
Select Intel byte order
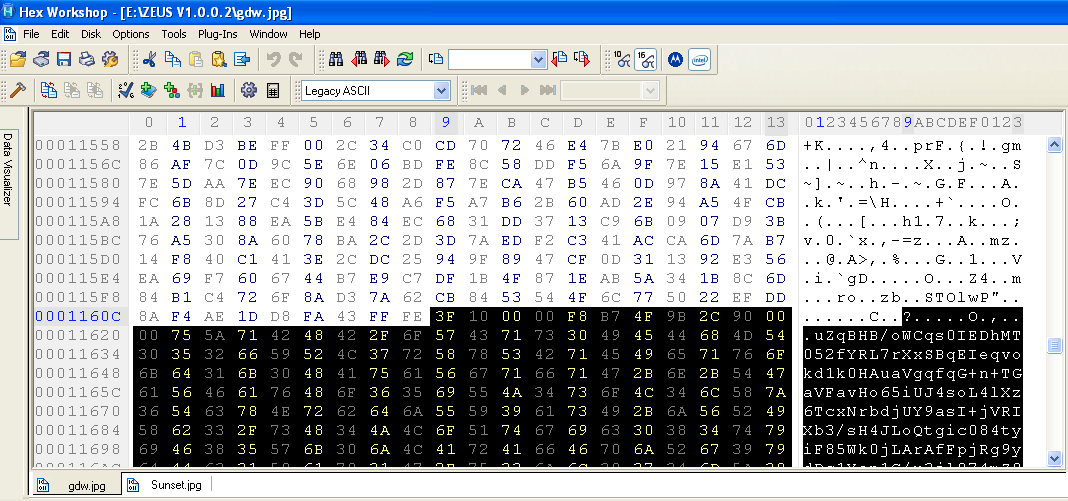pos(699,60)
